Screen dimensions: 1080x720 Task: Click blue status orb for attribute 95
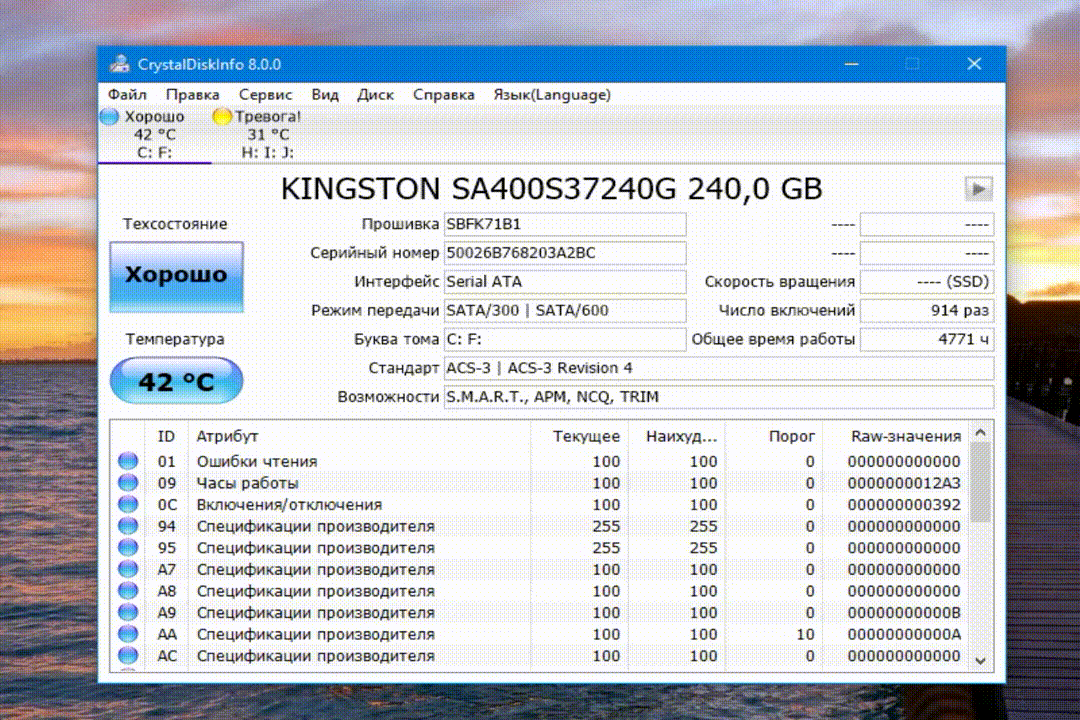(127, 547)
